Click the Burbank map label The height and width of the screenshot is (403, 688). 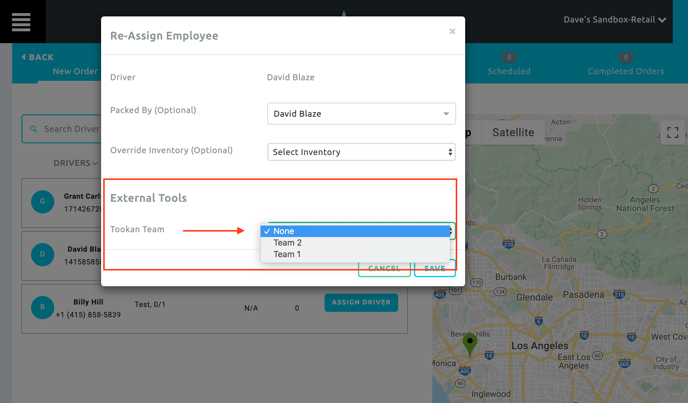coord(511,277)
